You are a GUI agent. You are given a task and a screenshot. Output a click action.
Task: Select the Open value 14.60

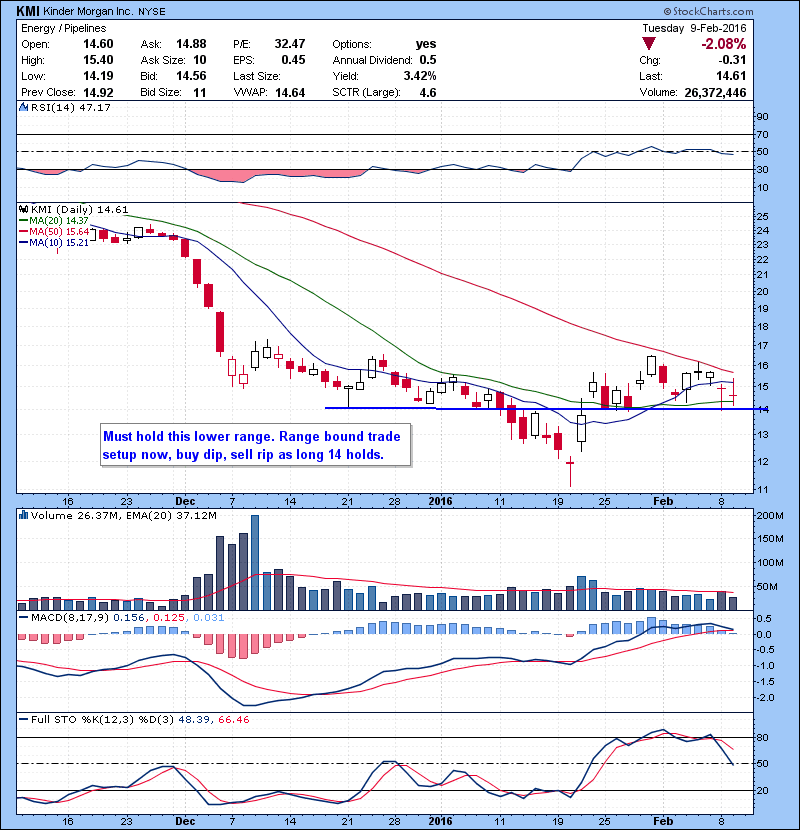[x=98, y=44]
